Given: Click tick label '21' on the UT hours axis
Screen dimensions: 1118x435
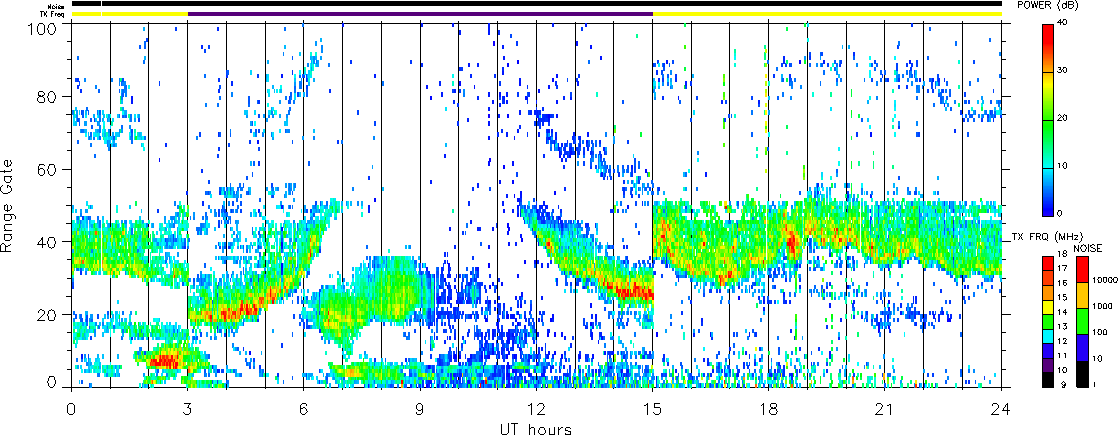Looking at the screenshot, I should tap(885, 409).
